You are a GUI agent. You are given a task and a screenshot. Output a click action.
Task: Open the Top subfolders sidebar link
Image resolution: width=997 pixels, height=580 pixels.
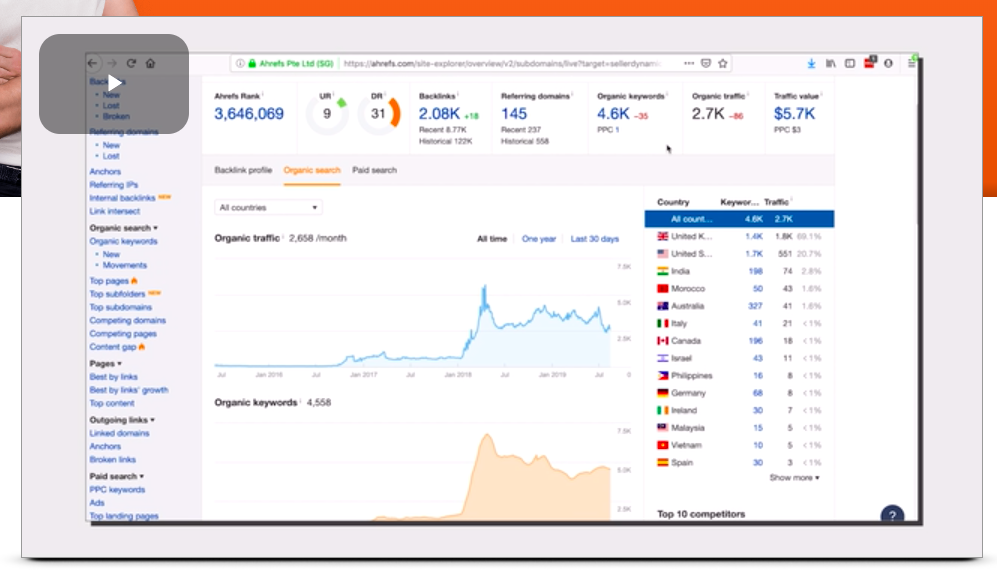117,294
